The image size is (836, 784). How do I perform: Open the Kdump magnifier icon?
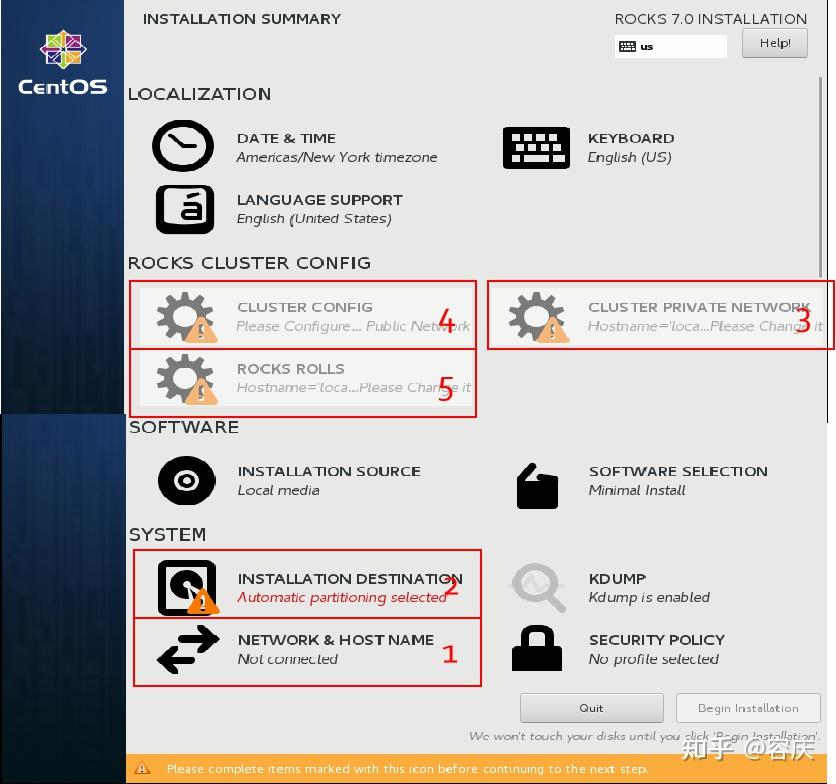[538, 588]
